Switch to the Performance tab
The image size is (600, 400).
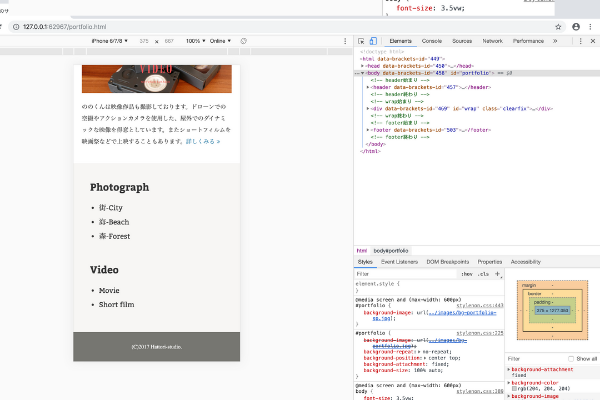[528, 41]
